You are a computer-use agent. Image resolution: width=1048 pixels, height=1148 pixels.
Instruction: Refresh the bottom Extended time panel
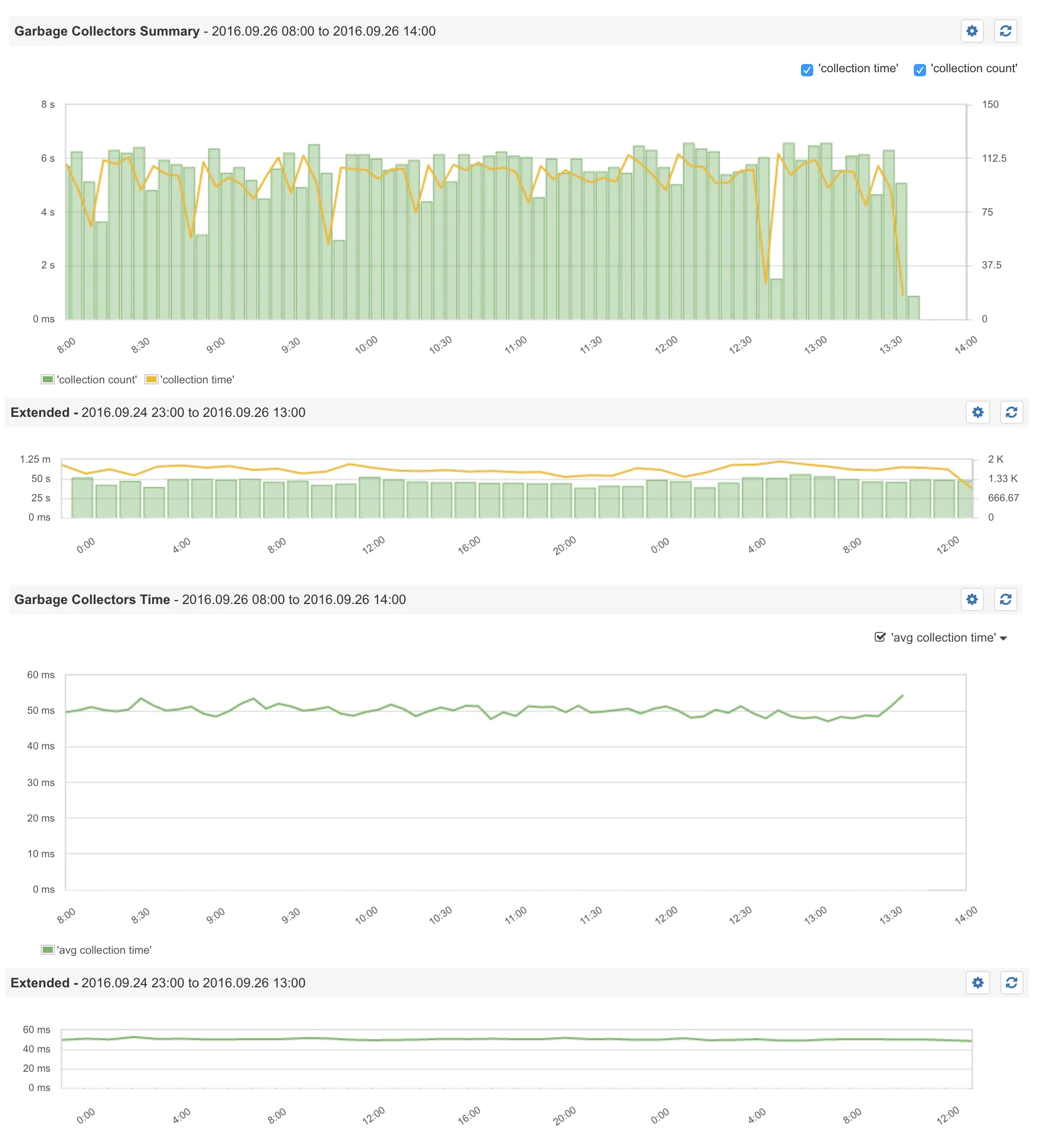[1011, 982]
